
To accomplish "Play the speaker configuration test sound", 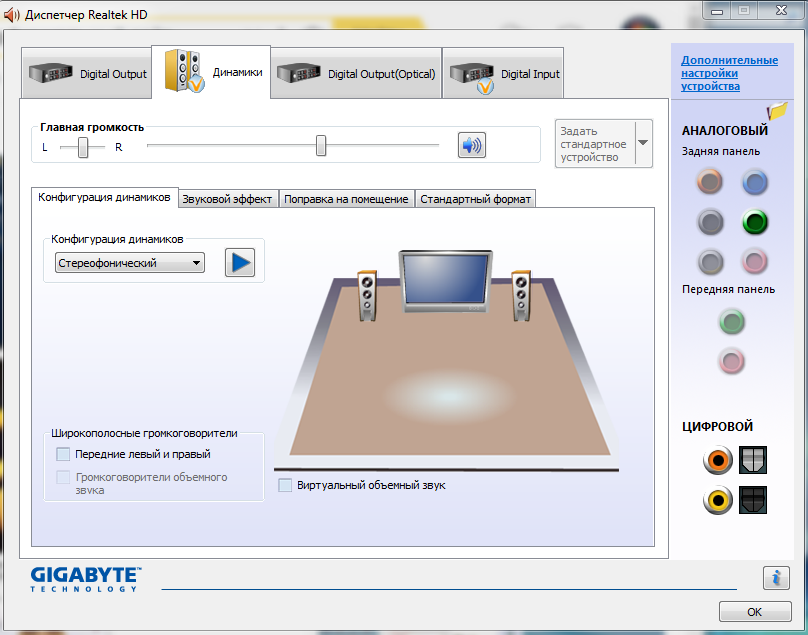I will (x=240, y=262).
